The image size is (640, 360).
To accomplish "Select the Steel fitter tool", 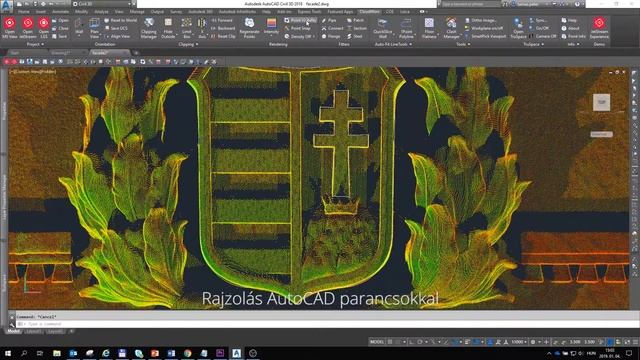I will click(355, 36).
